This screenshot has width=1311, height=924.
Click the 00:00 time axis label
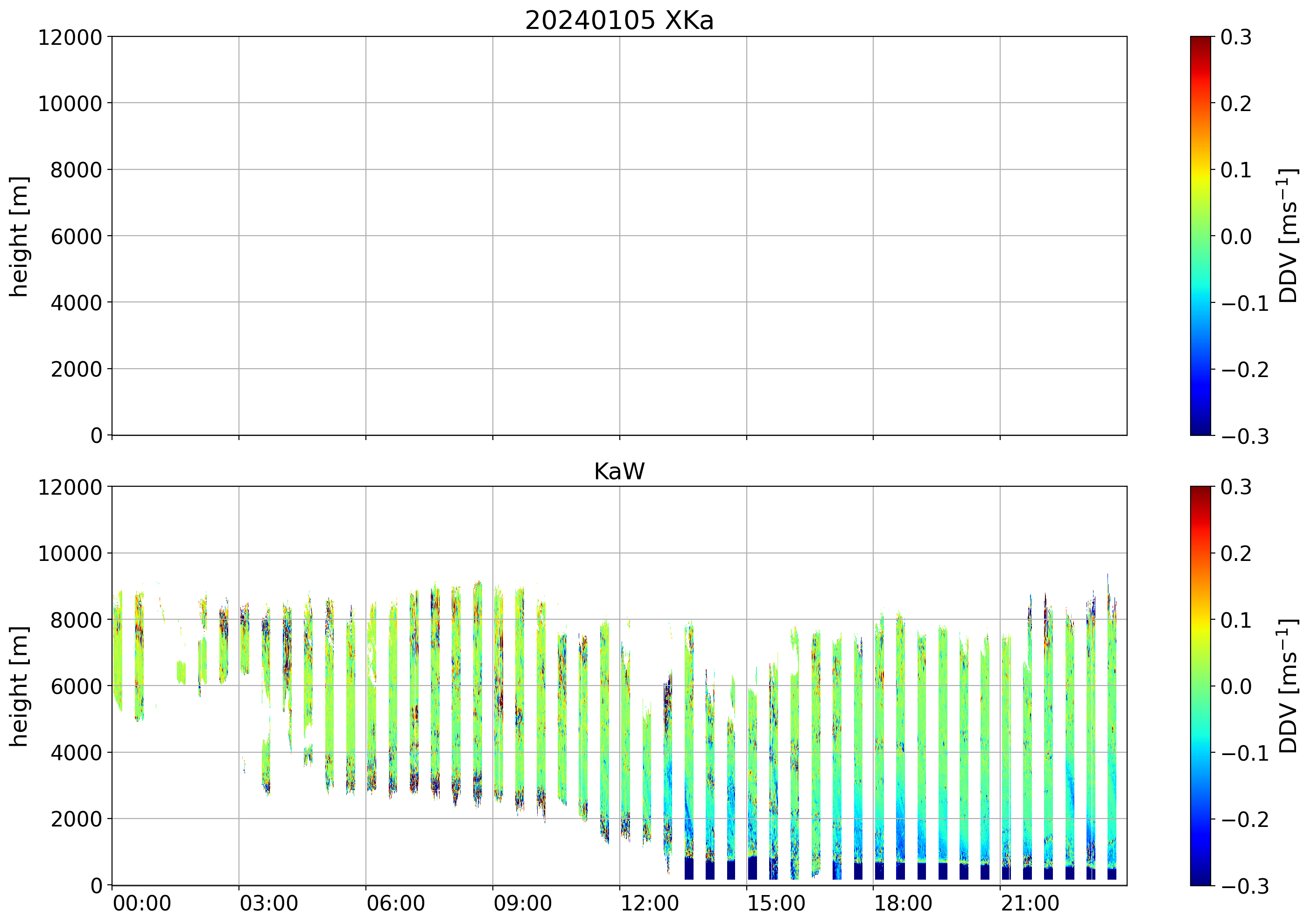pos(141,904)
